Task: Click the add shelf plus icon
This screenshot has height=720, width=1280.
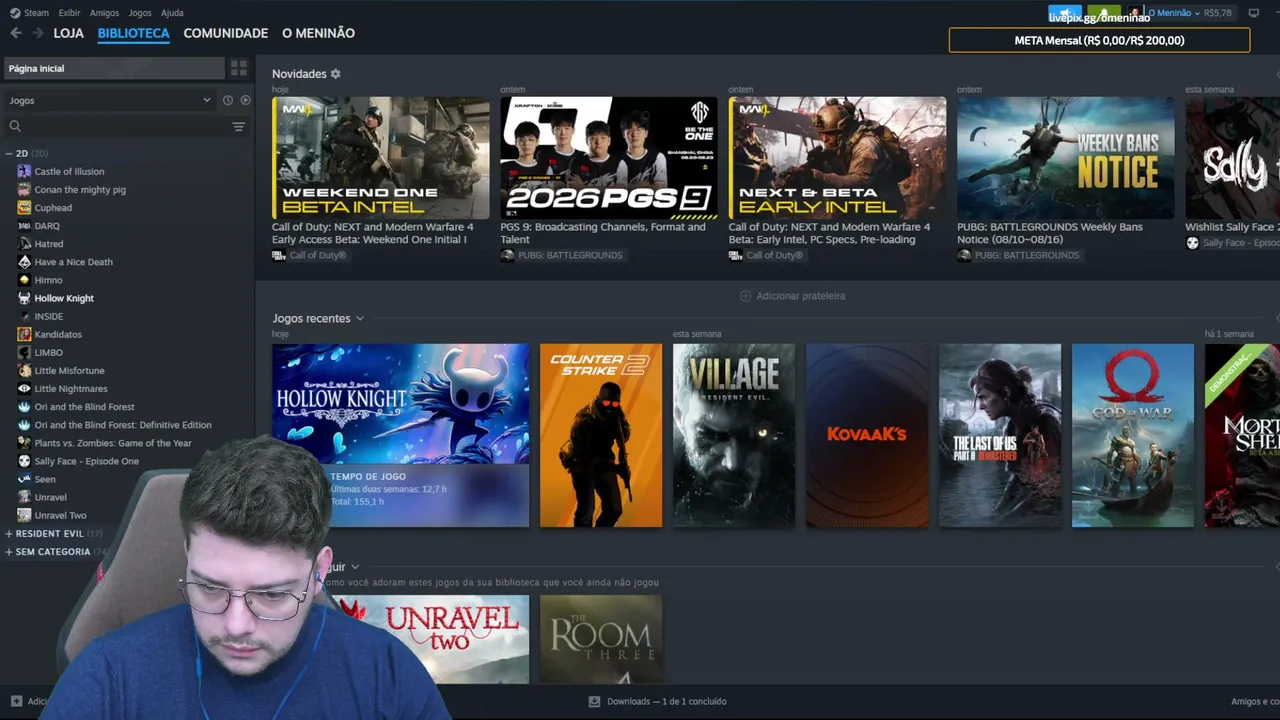Action: (745, 296)
